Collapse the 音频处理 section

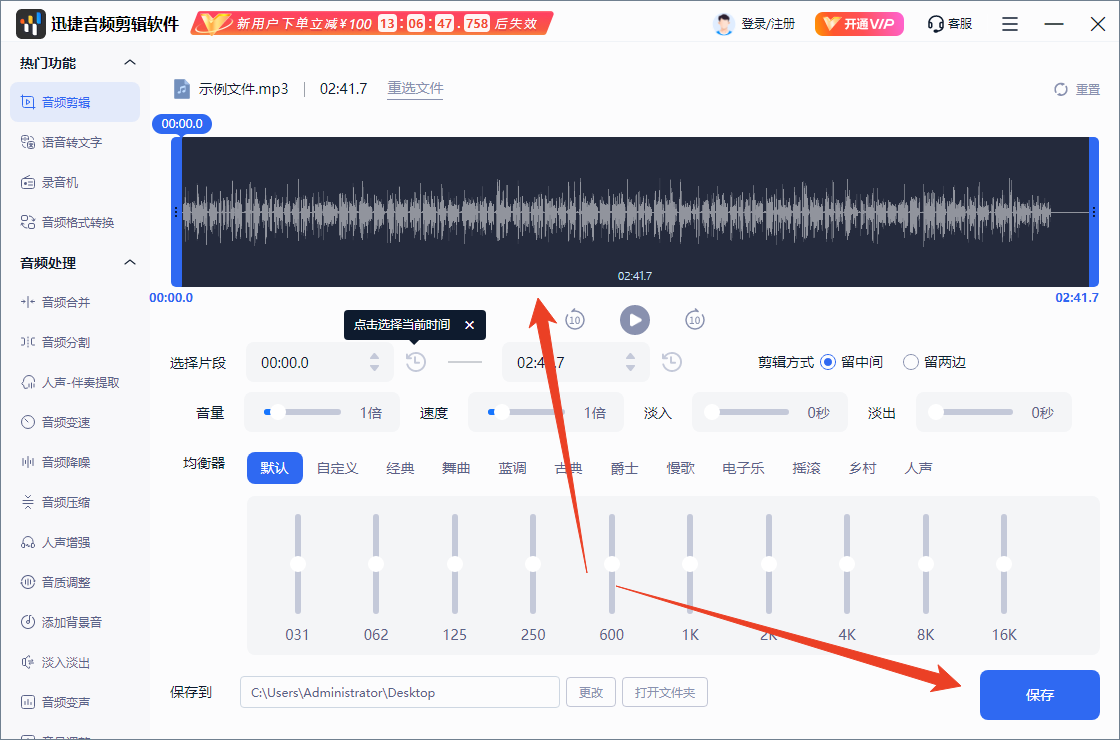pos(129,263)
